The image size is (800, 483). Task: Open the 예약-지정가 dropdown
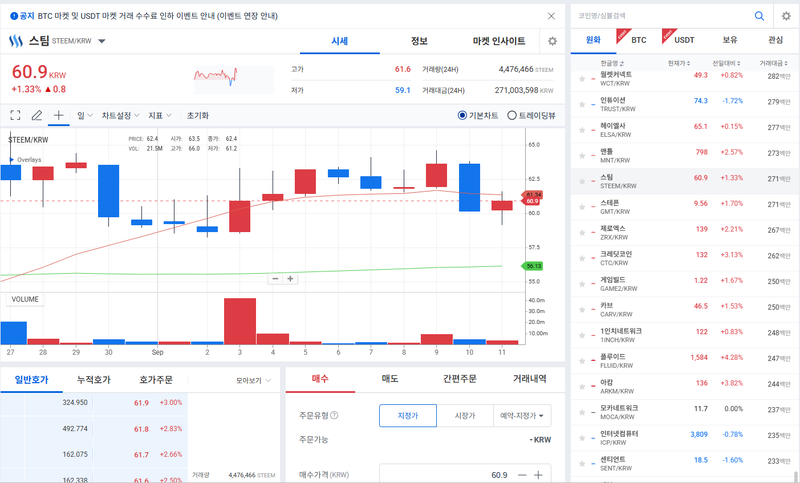pos(522,416)
